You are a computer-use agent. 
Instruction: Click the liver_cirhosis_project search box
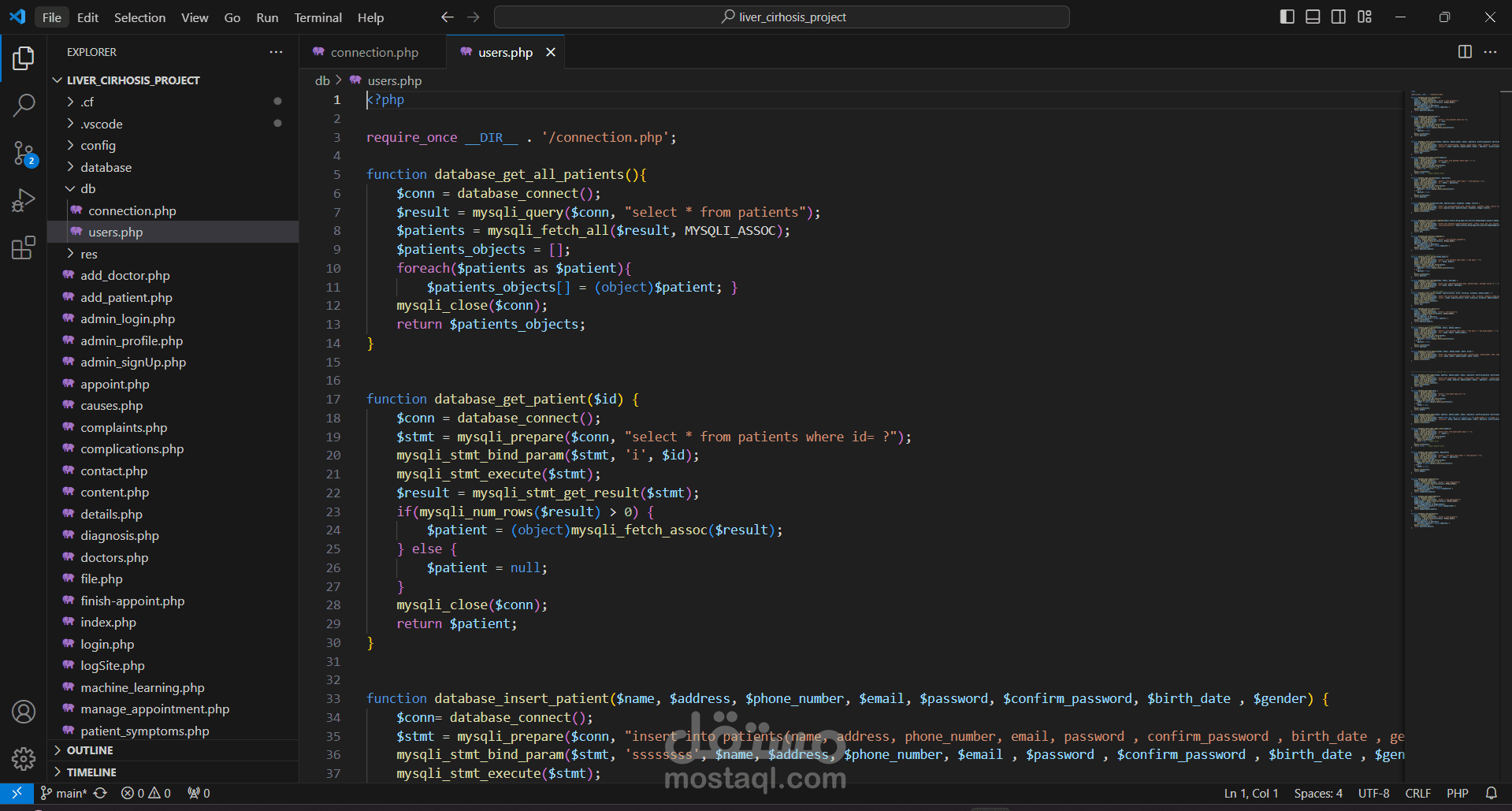click(x=782, y=17)
